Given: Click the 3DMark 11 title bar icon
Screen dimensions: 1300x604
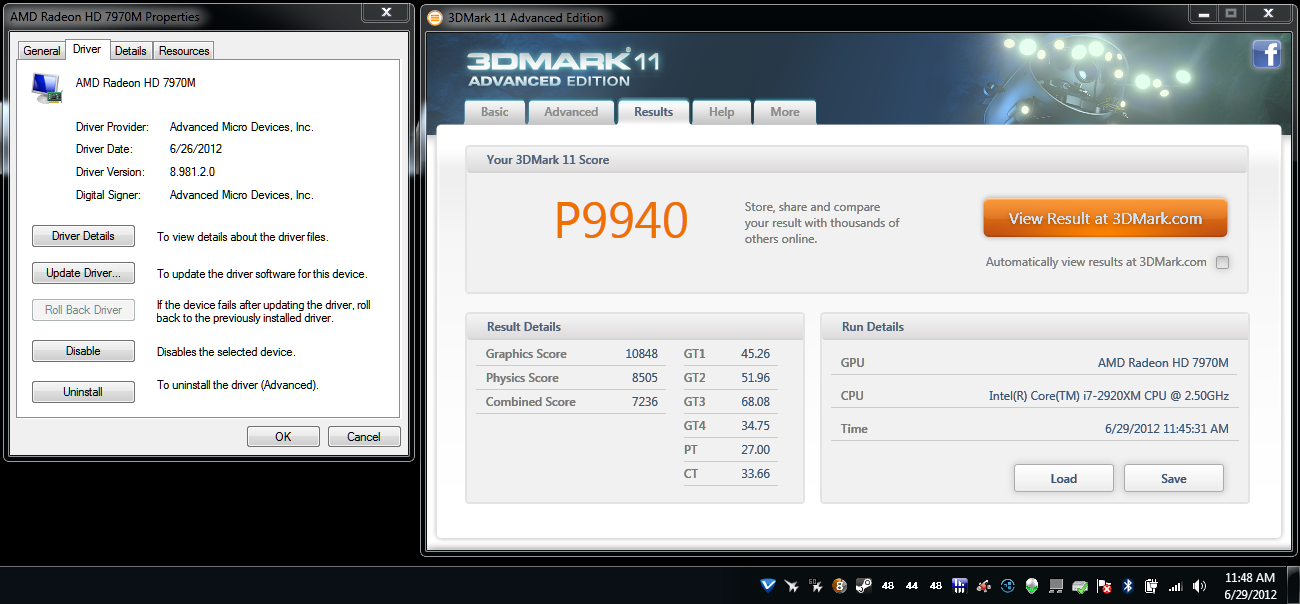Looking at the screenshot, I should pyautogui.click(x=435, y=17).
